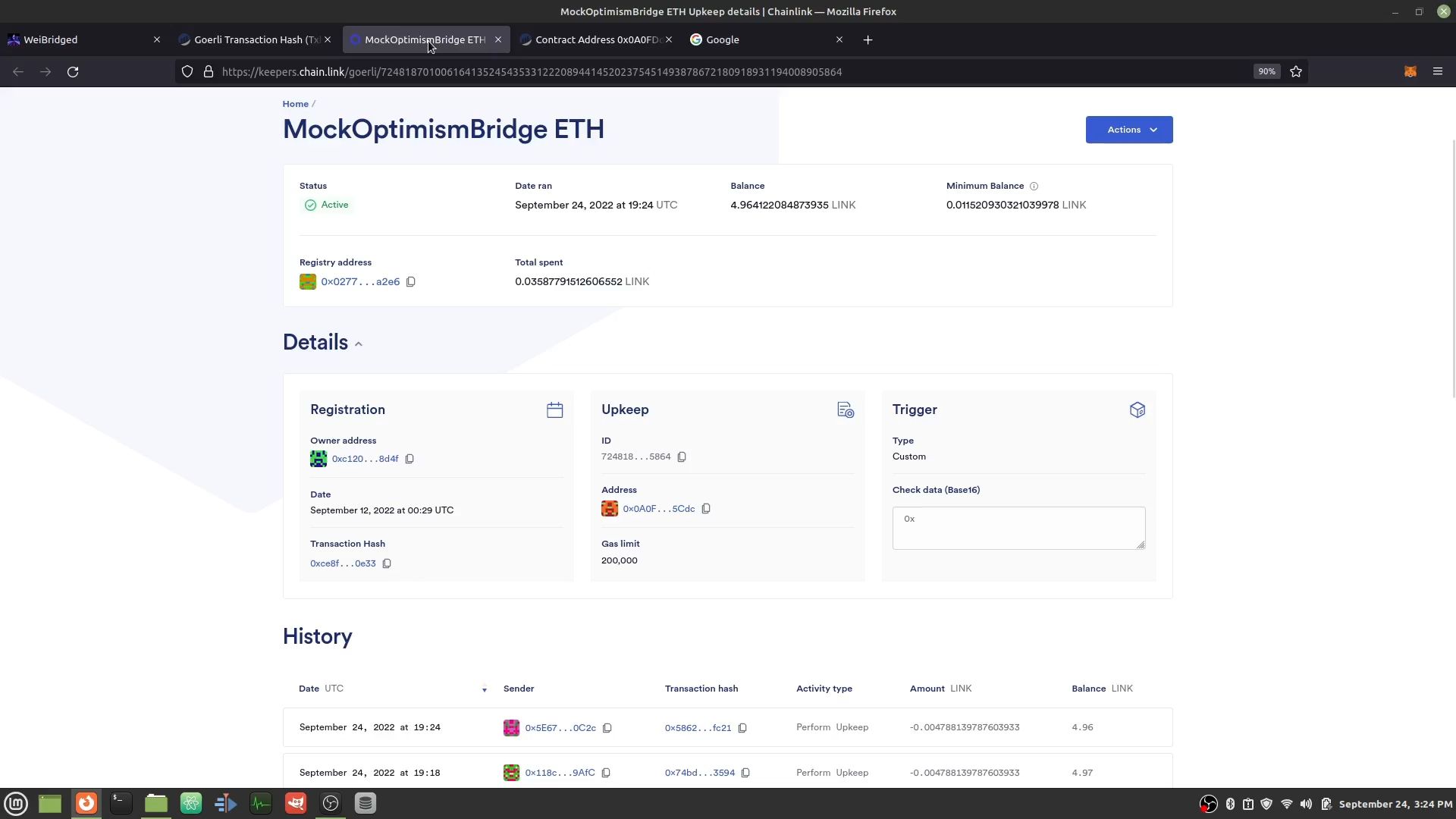
Task: Open transaction hash 0xce8f...0e33 link
Action: [343, 563]
